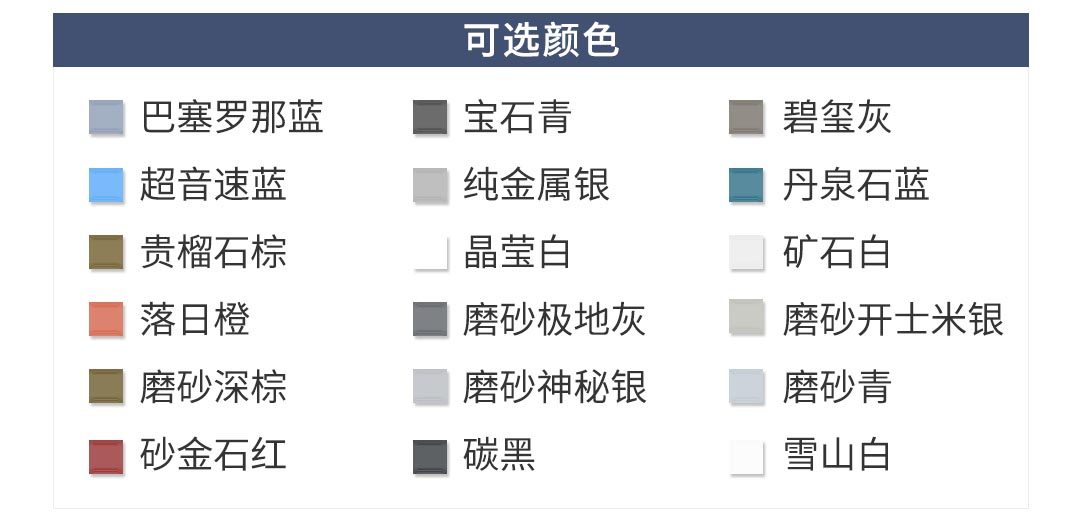Choose the 贵榴石棕 brown swatch
The width and height of the screenshot is (1080, 528).
click(106, 253)
